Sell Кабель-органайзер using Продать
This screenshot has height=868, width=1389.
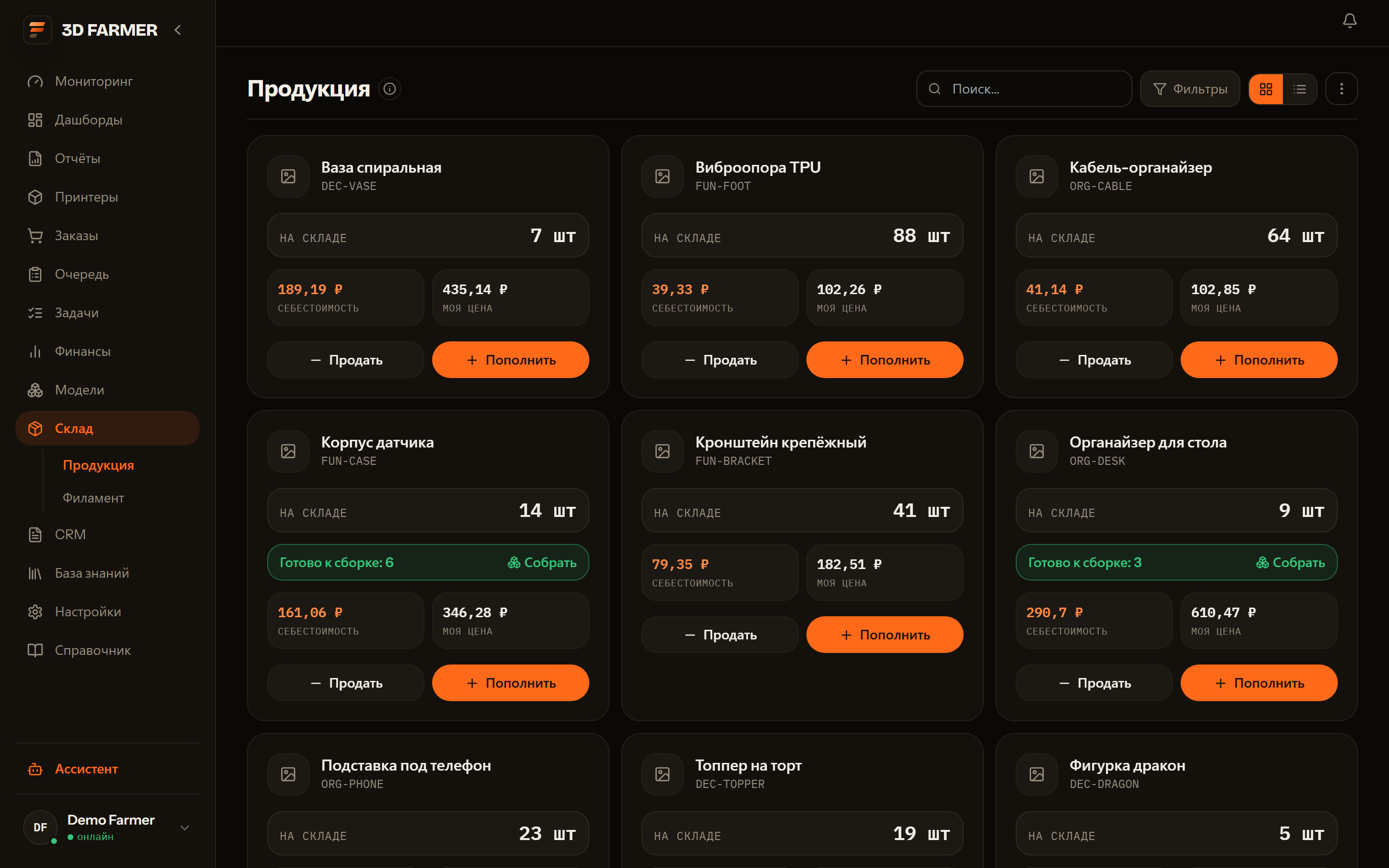pos(1094,360)
